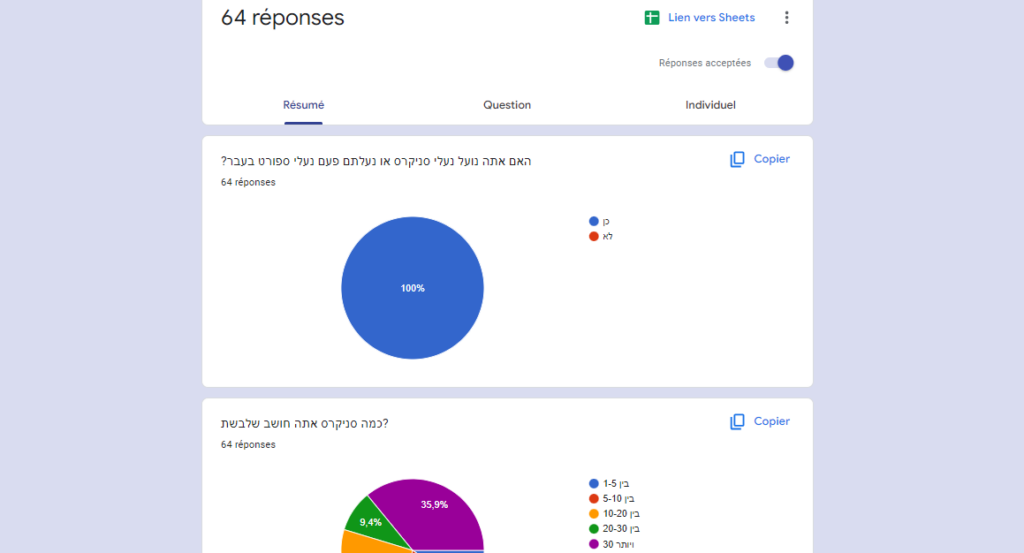
Task: Switch to the Question tab
Action: 507,105
